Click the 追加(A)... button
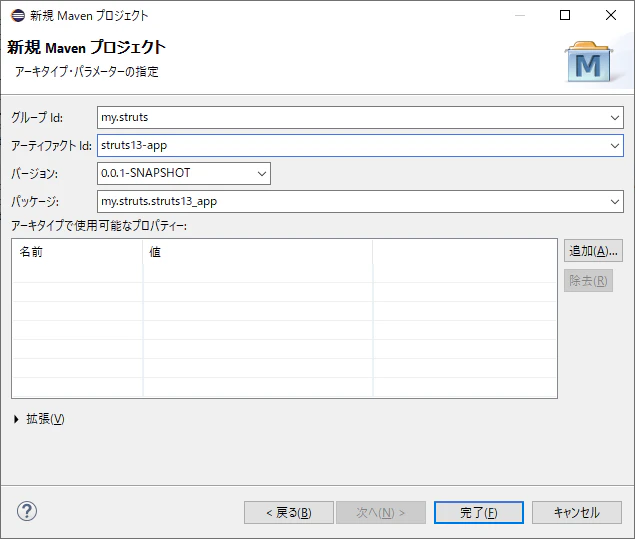The image size is (635, 539). [x=593, y=251]
